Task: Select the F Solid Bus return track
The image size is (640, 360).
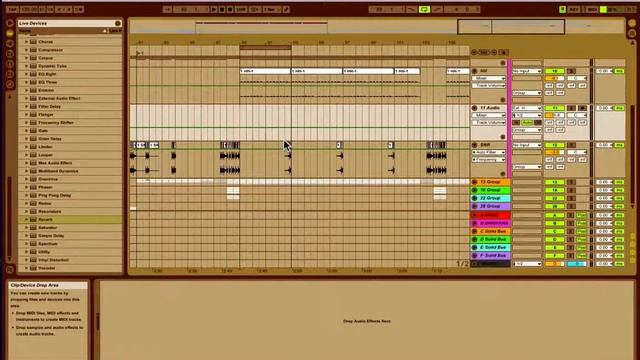Action: click(493, 256)
